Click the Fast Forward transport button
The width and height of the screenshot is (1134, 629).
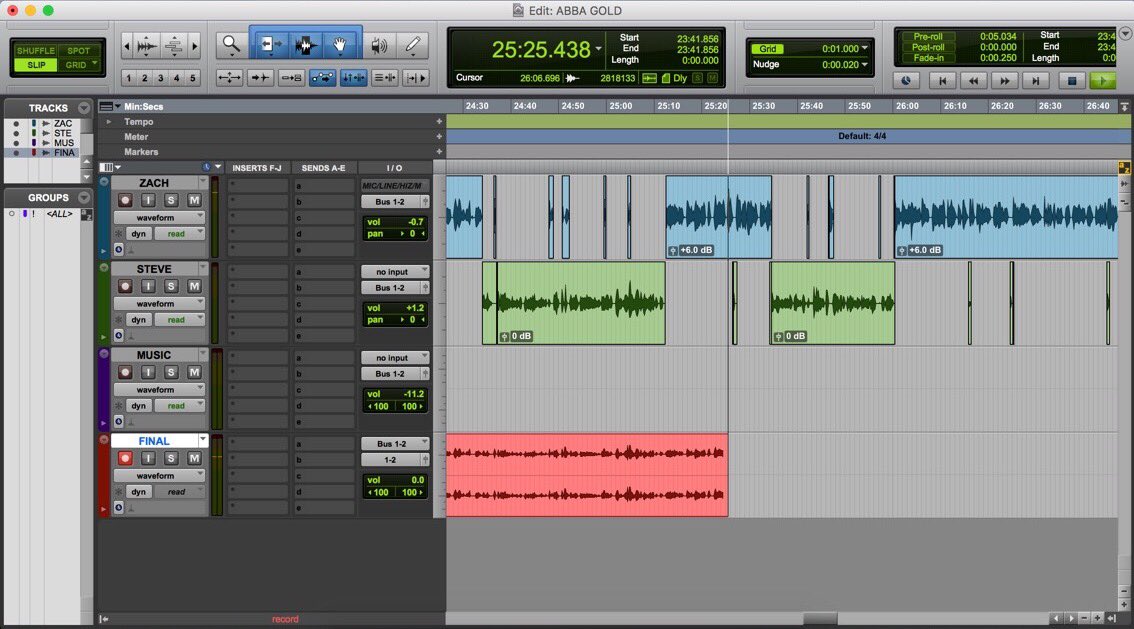tap(1005, 81)
